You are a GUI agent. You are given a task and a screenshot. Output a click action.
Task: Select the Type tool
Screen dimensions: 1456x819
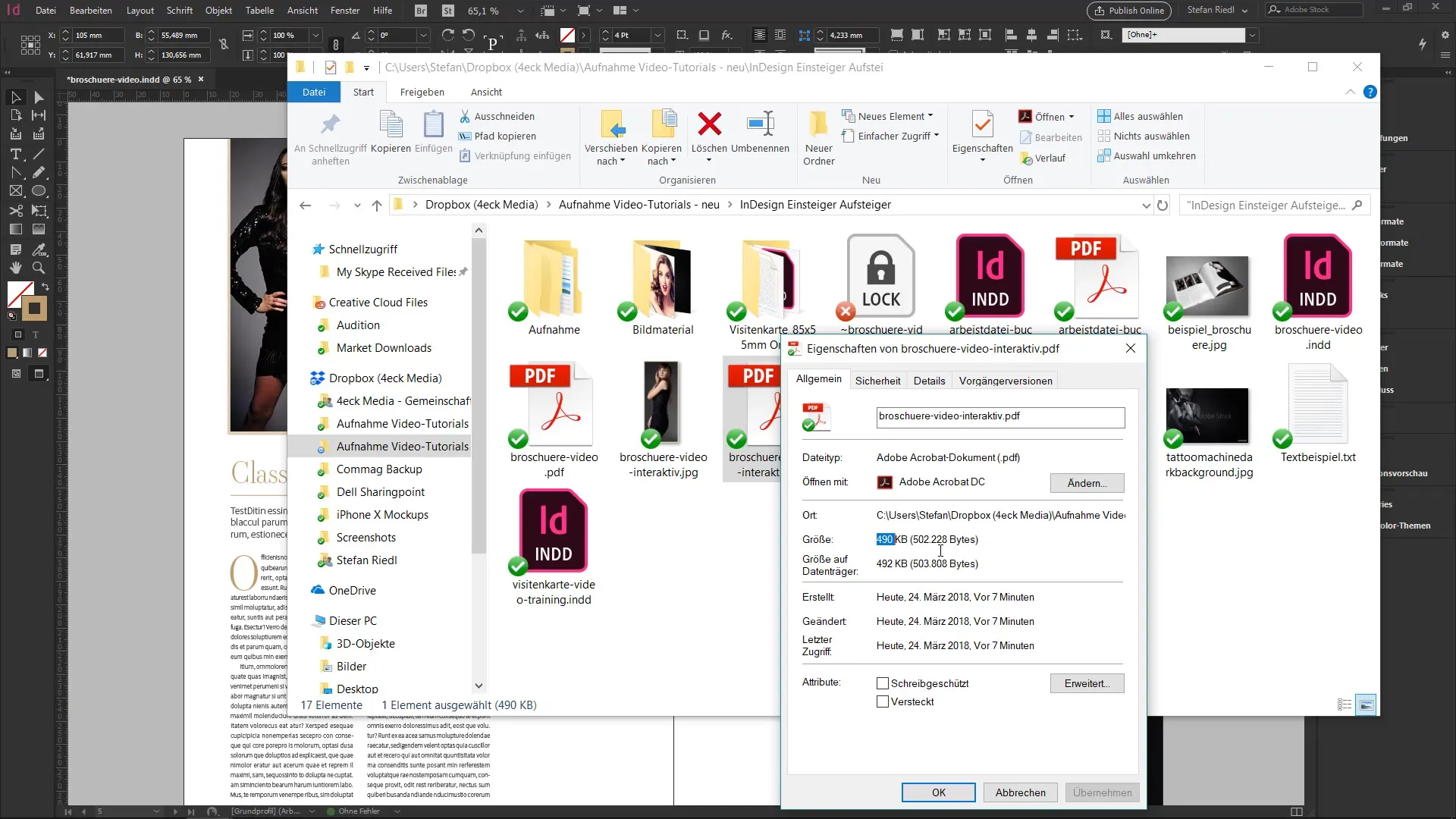coord(15,154)
